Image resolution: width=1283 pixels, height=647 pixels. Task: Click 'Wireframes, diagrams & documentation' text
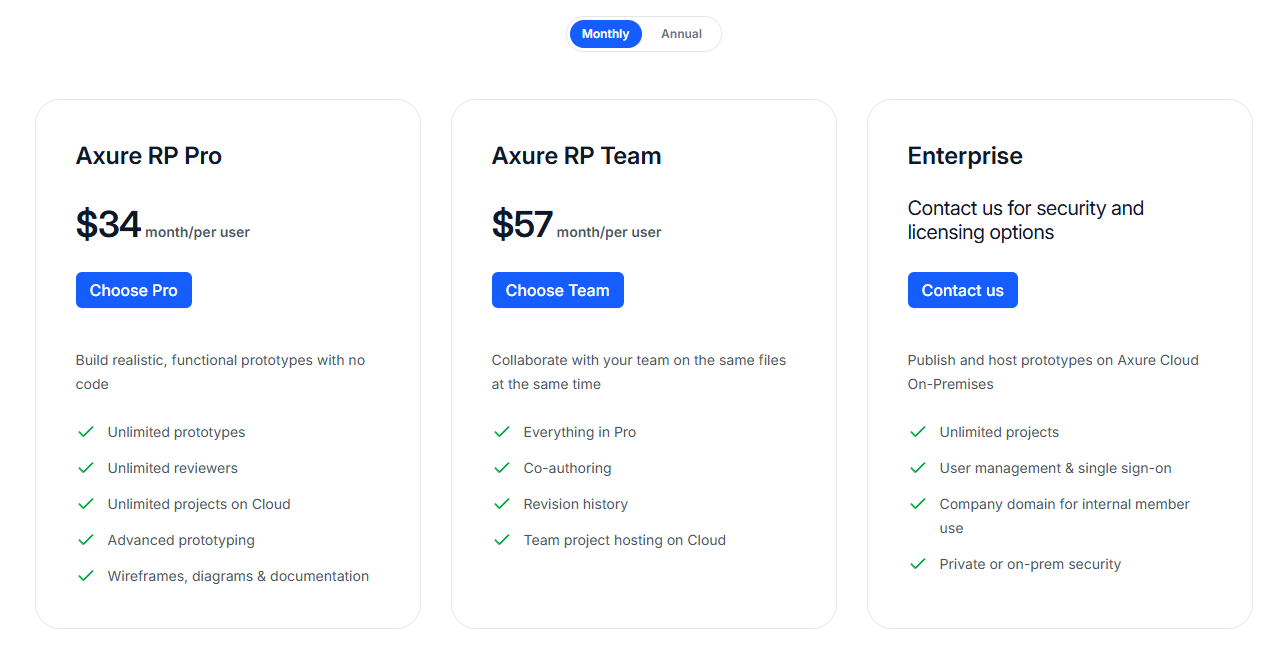click(238, 576)
